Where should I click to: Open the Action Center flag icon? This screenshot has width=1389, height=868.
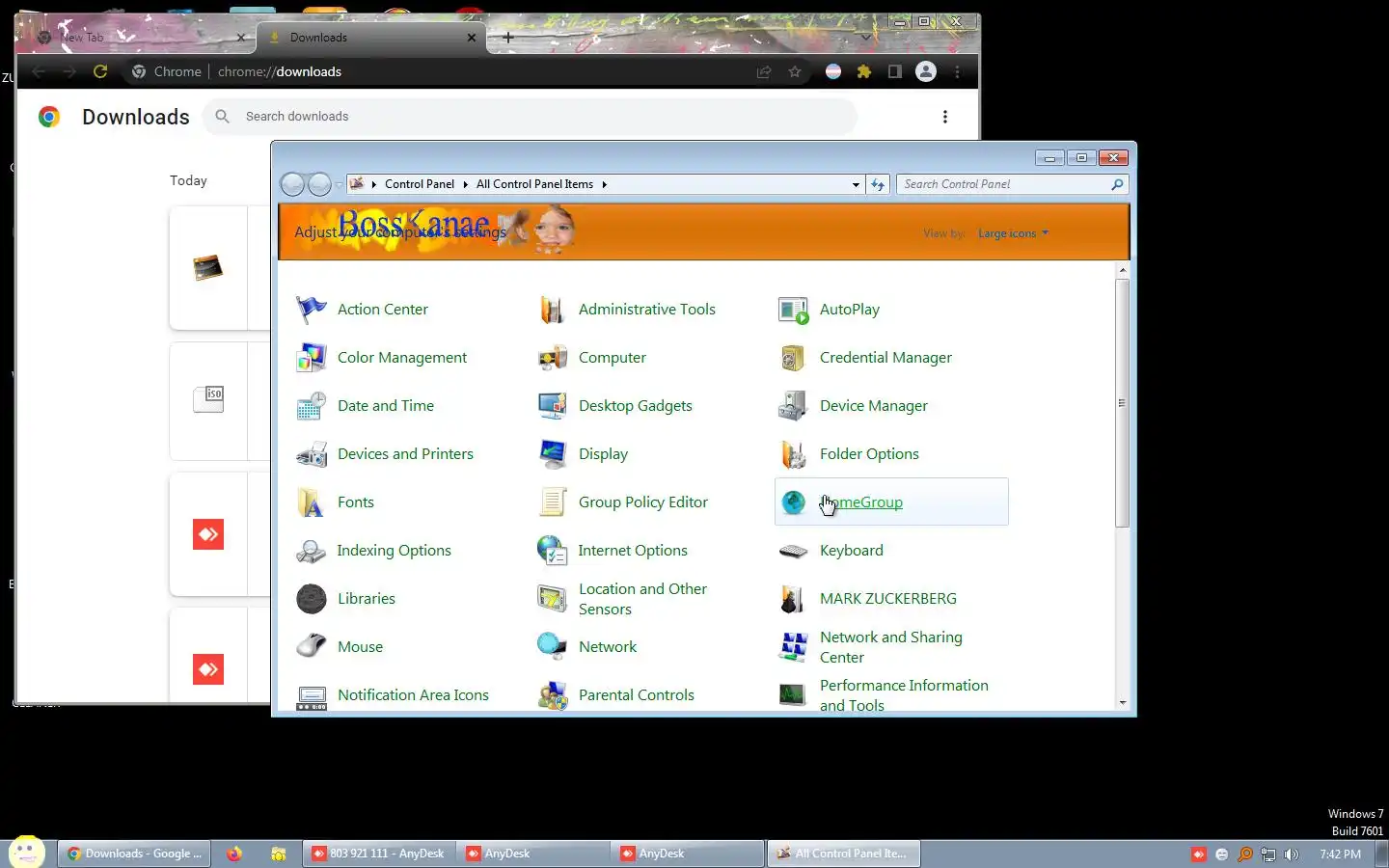(x=311, y=310)
